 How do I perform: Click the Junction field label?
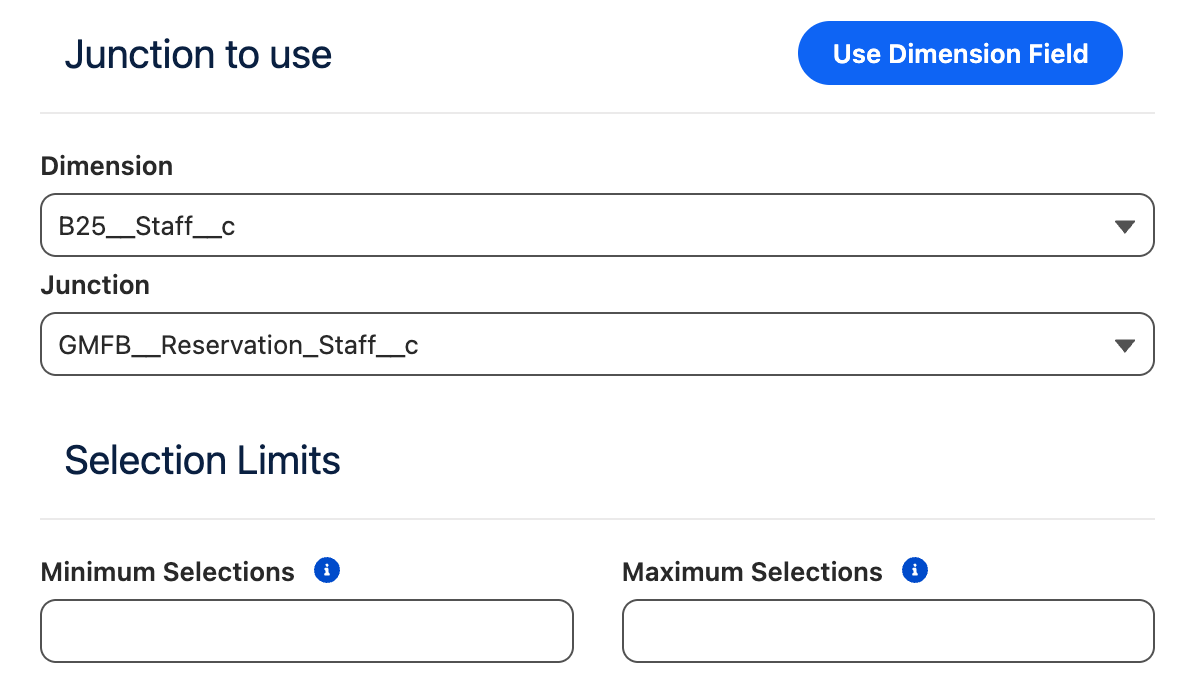coord(95,285)
